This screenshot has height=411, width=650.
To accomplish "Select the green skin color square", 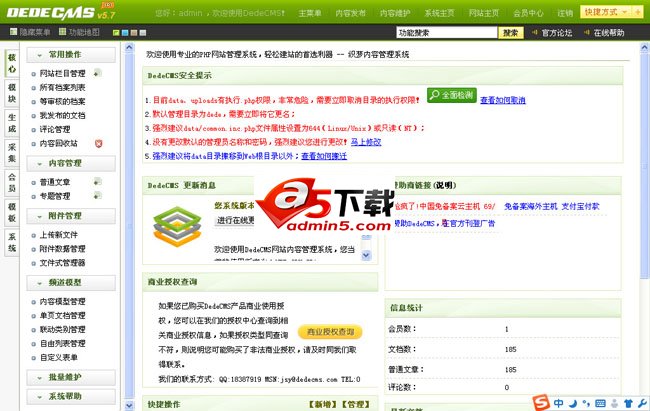I will coord(116,33).
